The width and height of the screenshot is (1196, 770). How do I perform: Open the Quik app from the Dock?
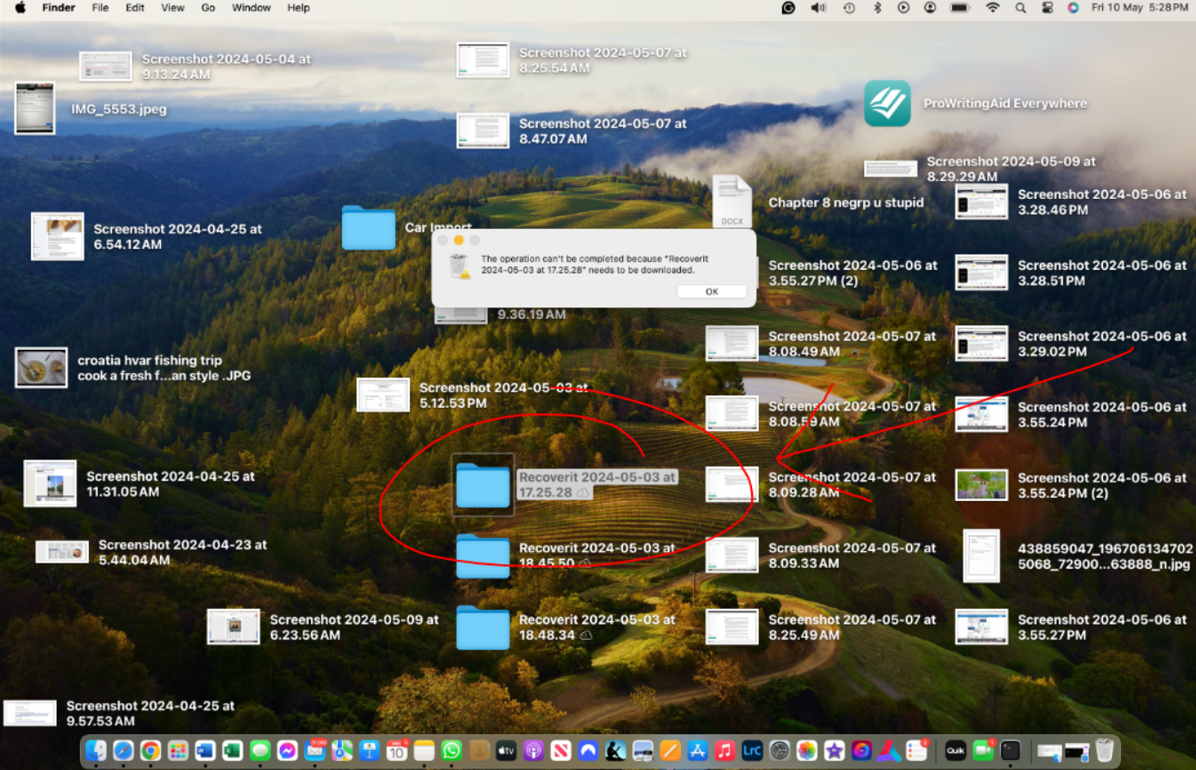click(956, 751)
